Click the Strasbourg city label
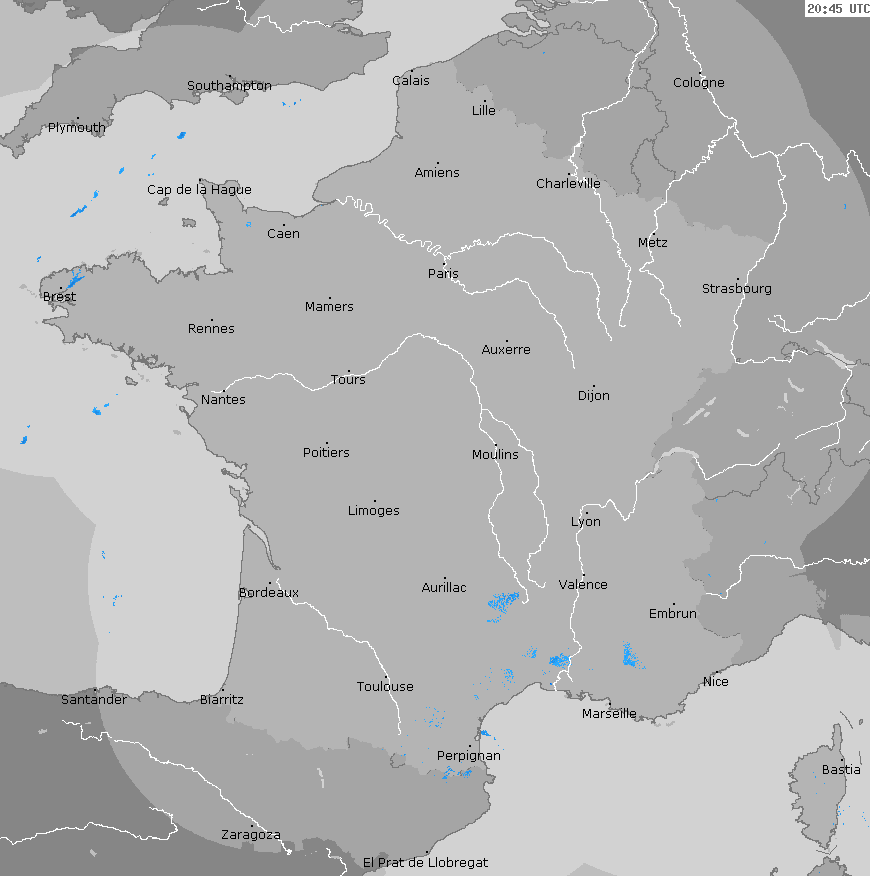870x876 pixels. click(736, 289)
